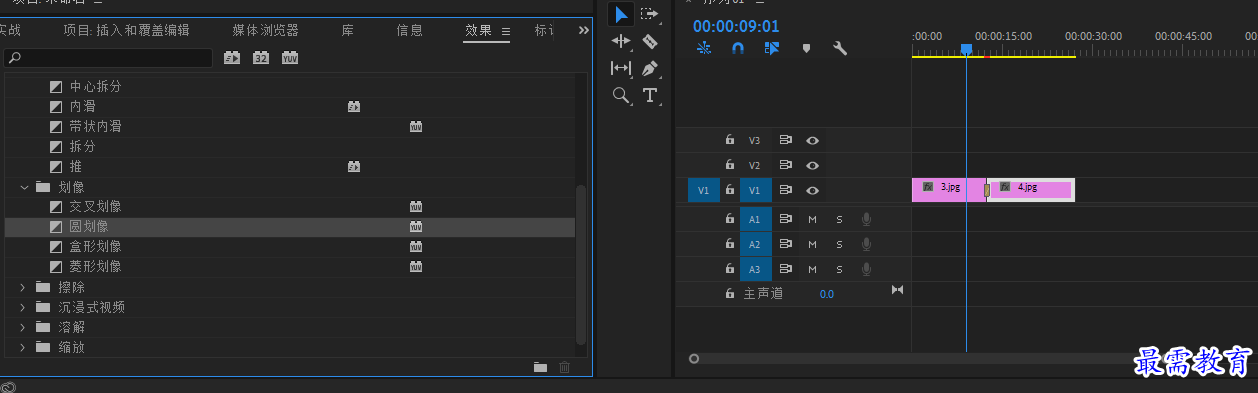
Task: Click the Effects panel trash icon
Action: 565,367
